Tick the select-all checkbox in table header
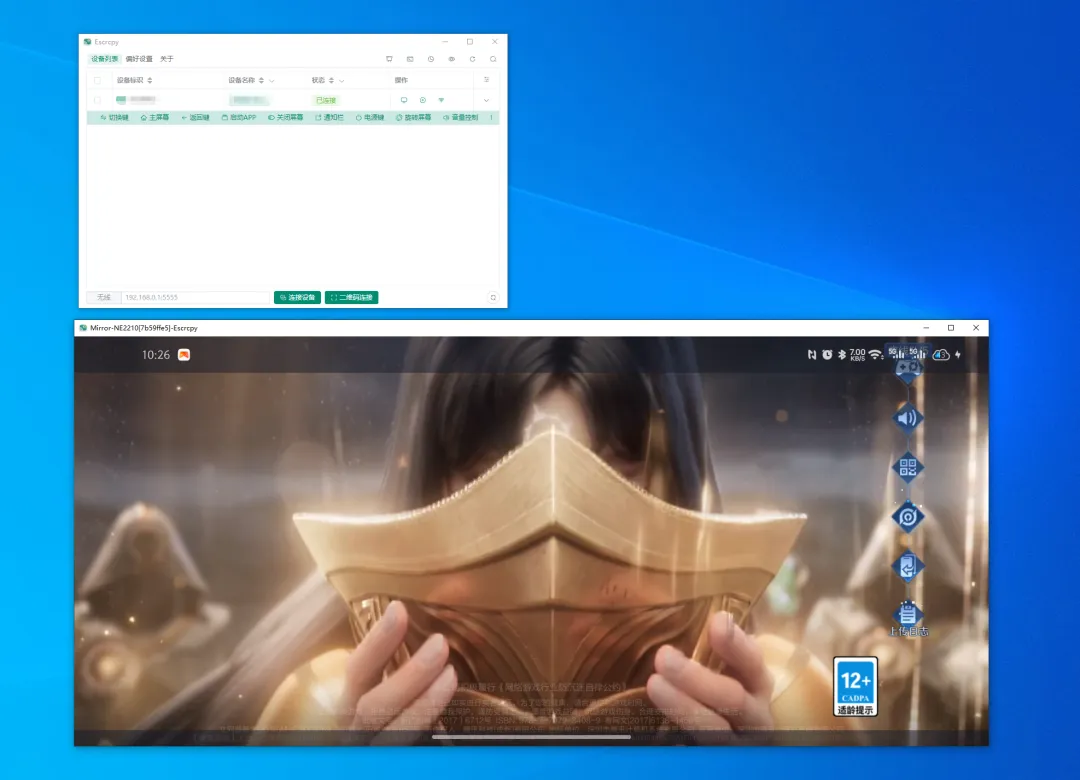 (97, 81)
